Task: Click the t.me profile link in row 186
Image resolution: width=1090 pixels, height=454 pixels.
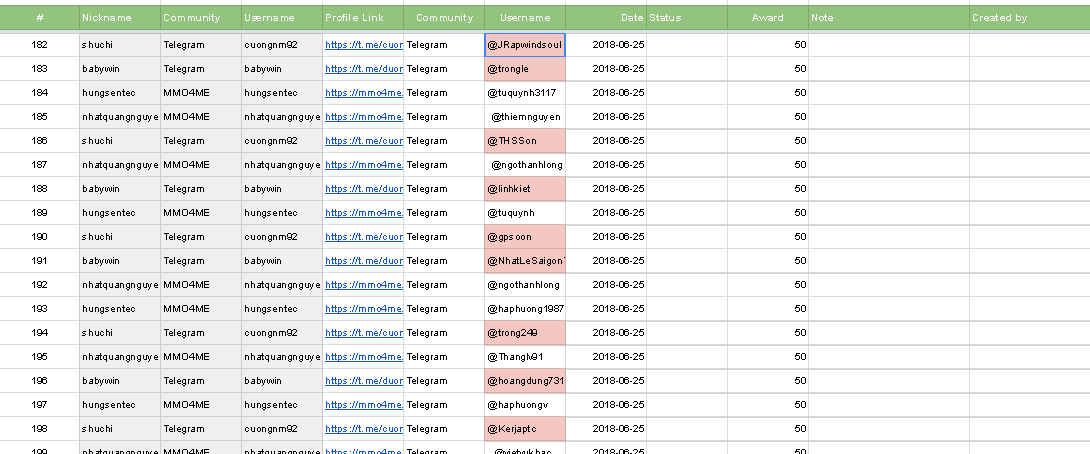Action: (x=364, y=141)
